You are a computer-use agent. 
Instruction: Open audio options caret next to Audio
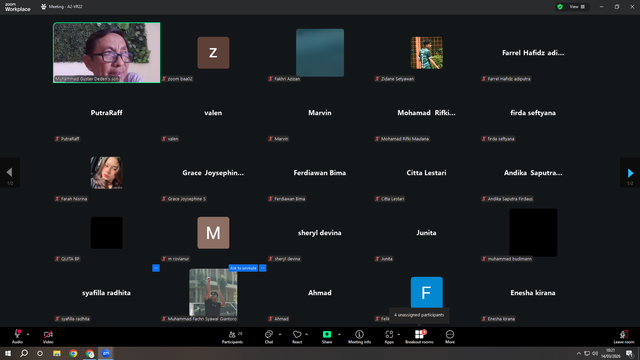[28, 334]
